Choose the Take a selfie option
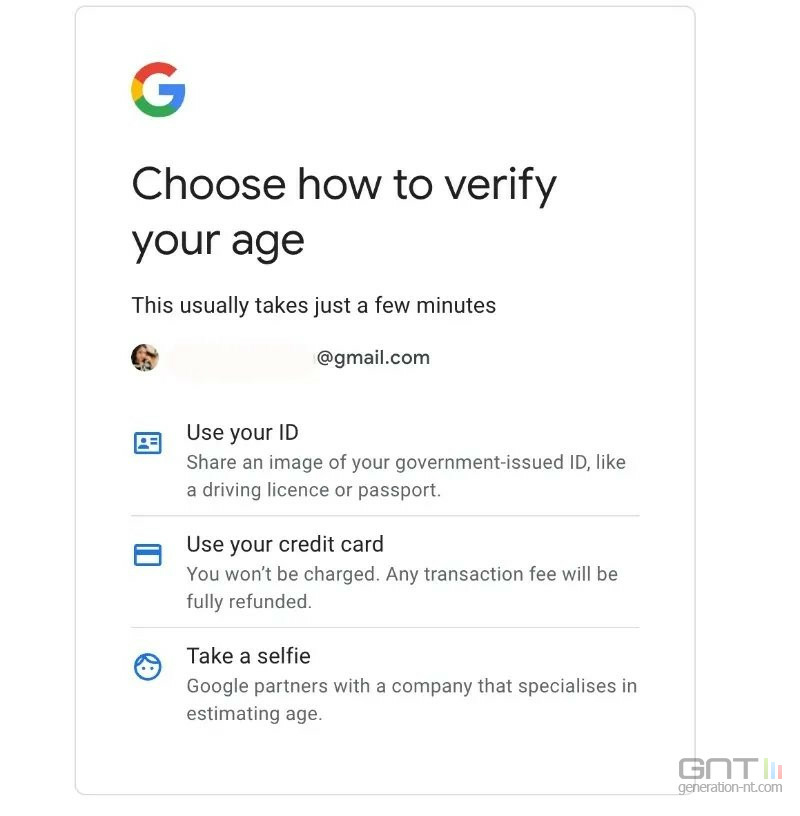Image resolution: width=800 pixels, height=816 pixels. point(248,656)
